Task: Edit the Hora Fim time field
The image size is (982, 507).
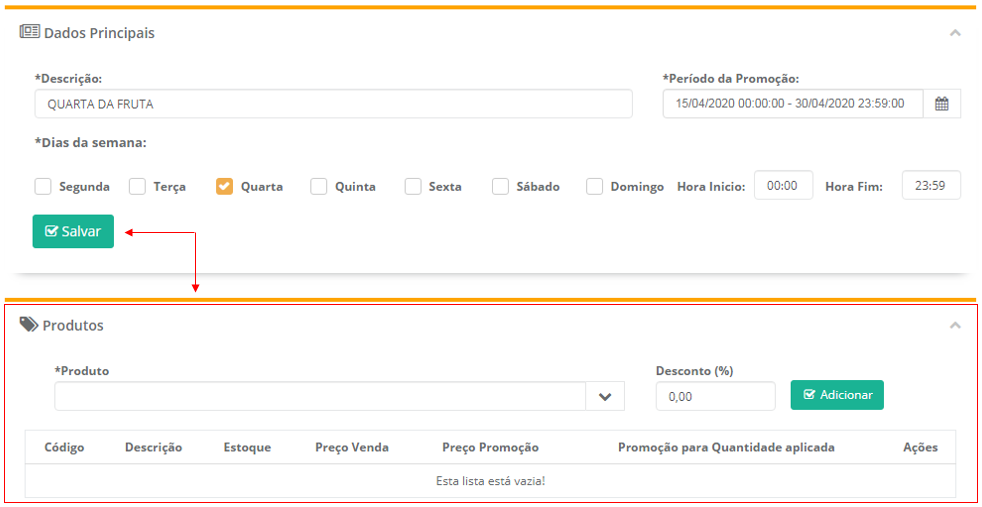Action: click(930, 186)
